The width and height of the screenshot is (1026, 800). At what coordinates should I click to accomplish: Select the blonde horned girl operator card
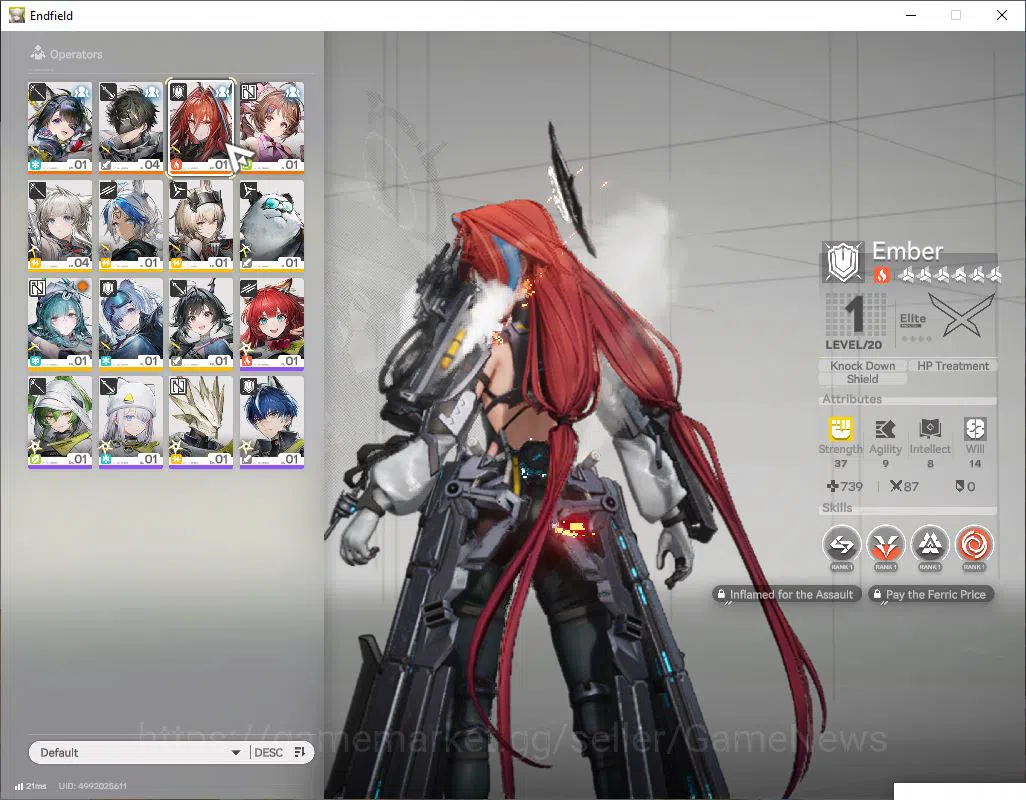coord(201,225)
